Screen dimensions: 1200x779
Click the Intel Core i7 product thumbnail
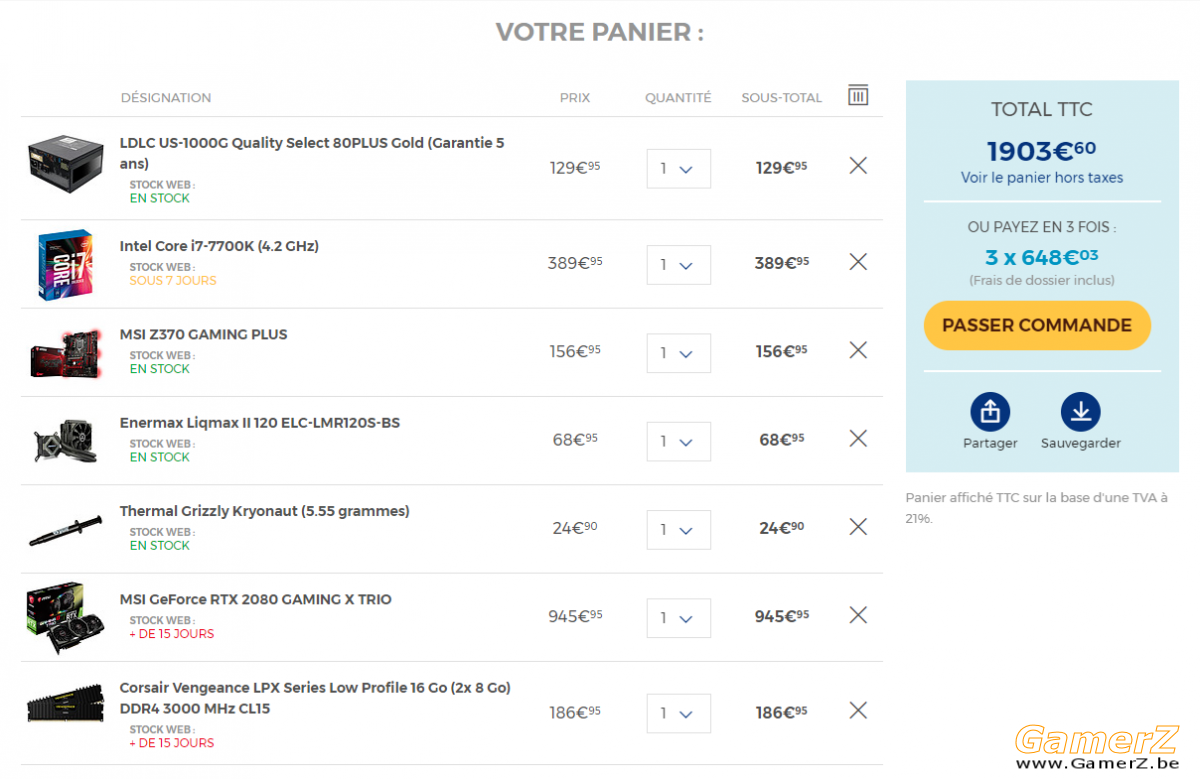[x=65, y=264]
